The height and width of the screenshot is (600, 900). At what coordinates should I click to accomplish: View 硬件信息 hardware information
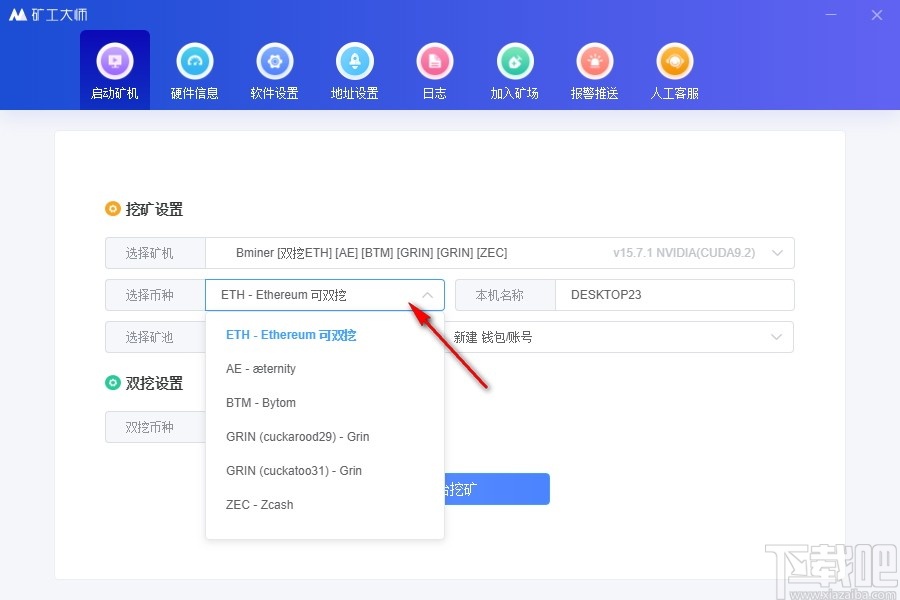[194, 68]
